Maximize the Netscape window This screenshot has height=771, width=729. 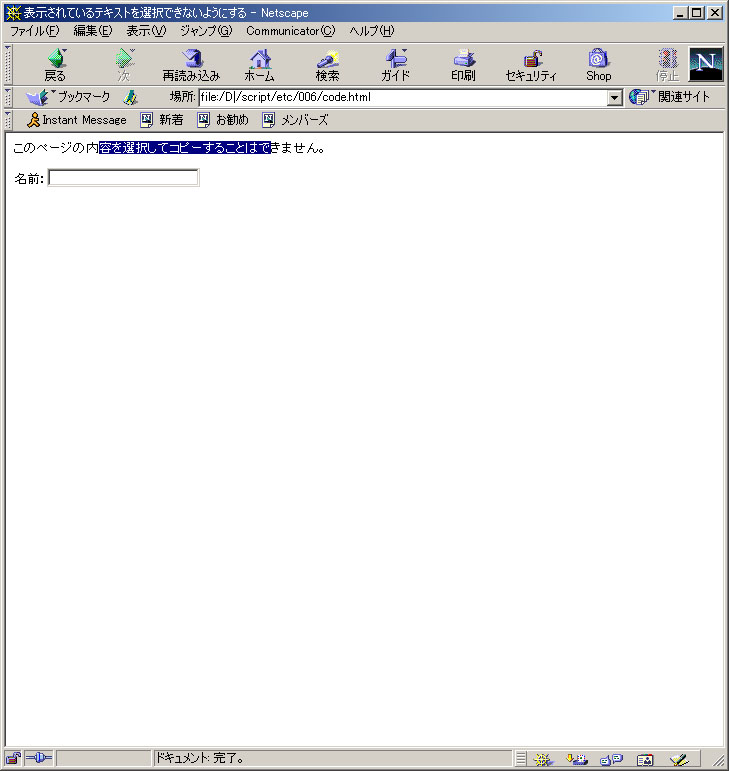click(x=697, y=12)
